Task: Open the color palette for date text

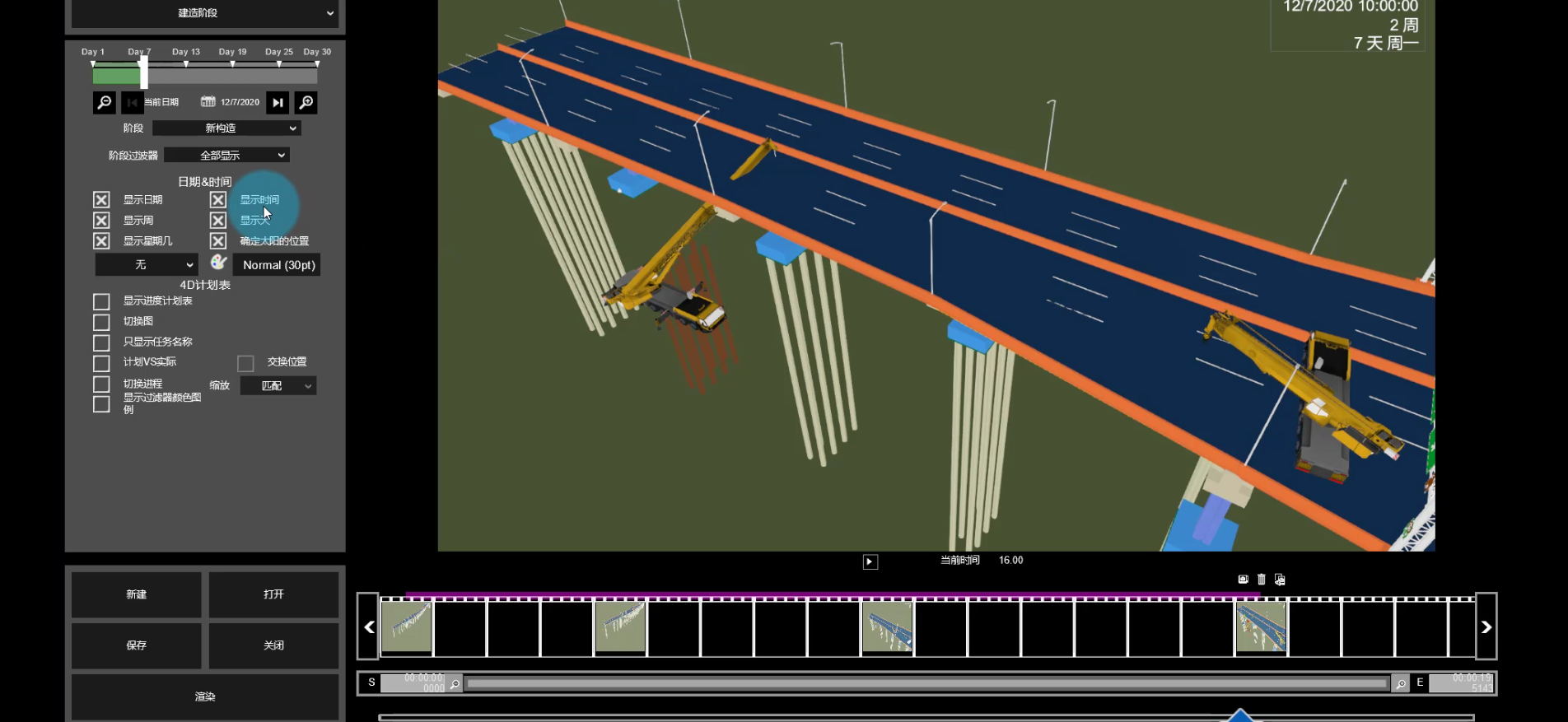Action: pos(218,263)
